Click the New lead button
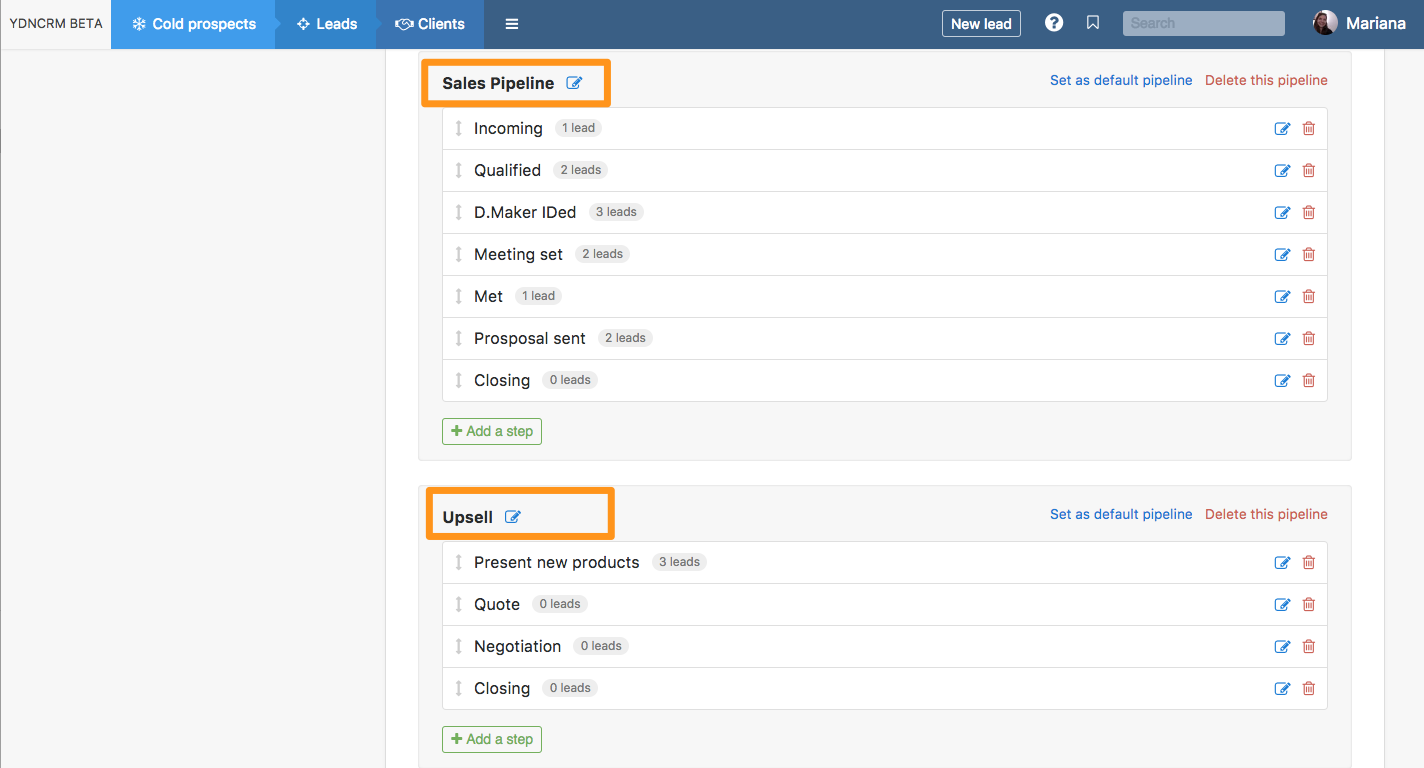This screenshot has height=768, width=1424. click(x=981, y=24)
